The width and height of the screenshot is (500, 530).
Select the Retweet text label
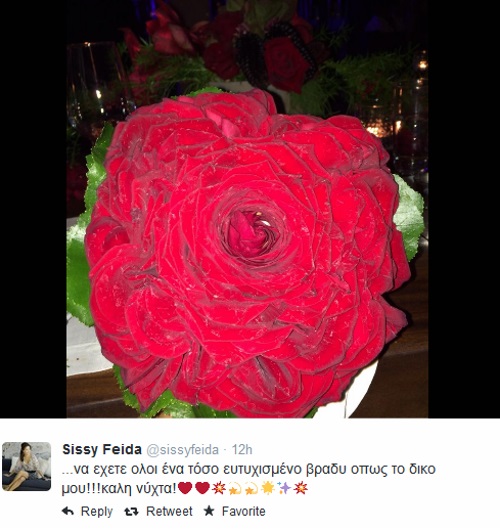(169, 511)
